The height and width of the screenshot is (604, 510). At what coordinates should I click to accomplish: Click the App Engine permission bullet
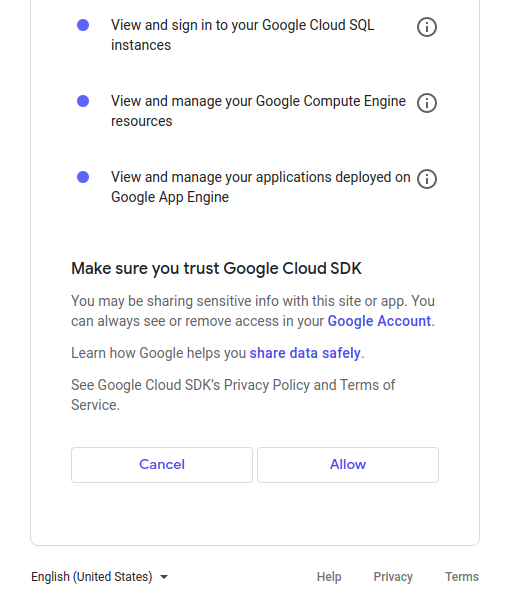[x=83, y=177]
